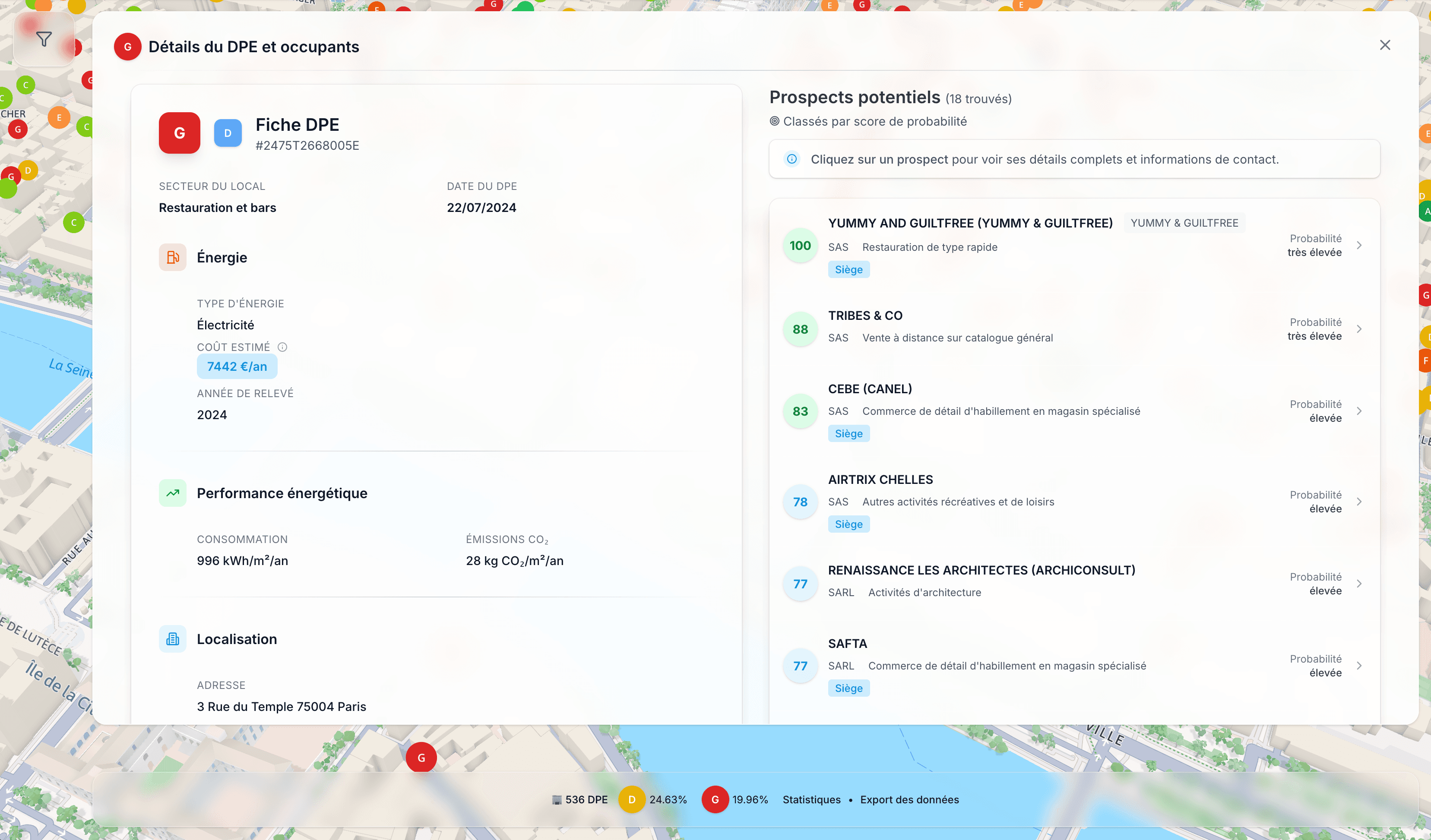Viewport: 1431px width, 840px height.
Task: Expand the Tribes & Co prospect chevron
Action: (x=1359, y=329)
